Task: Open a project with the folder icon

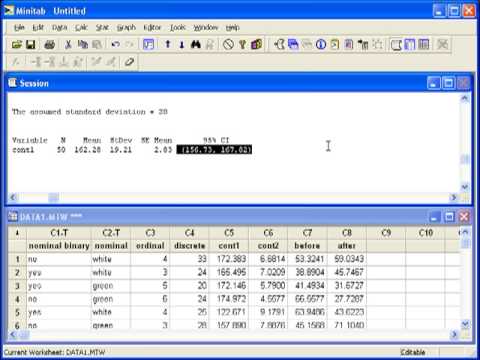Action: (x=17, y=44)
